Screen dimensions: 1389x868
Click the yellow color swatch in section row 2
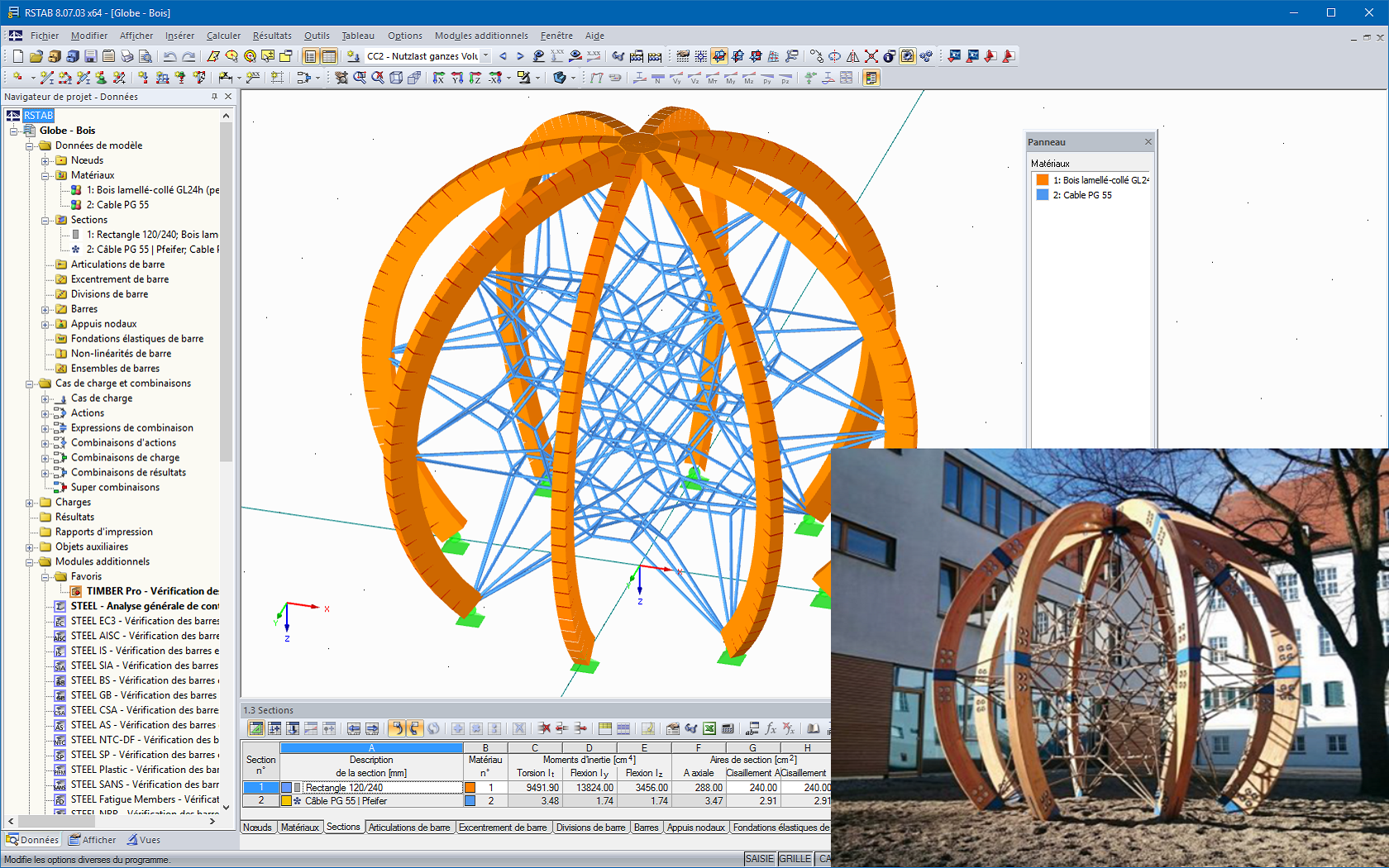(286, 801)
